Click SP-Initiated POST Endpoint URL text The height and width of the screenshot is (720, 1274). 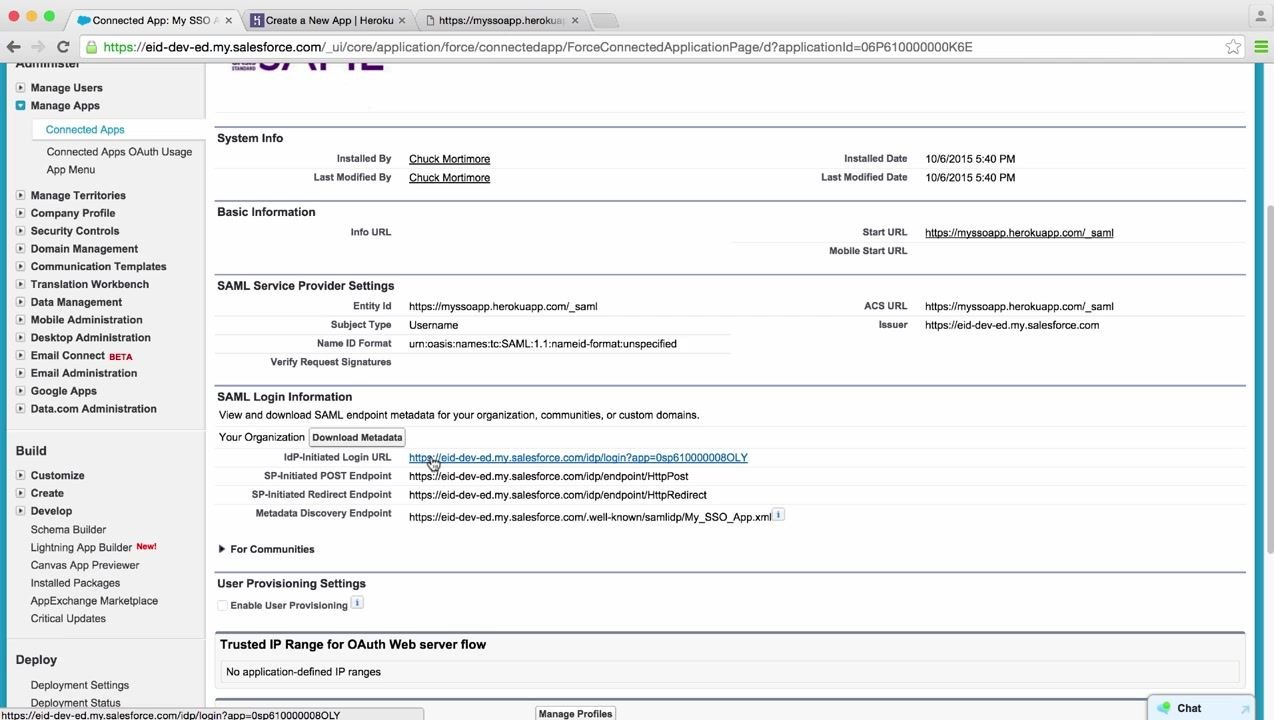click(x=548, y=476)
